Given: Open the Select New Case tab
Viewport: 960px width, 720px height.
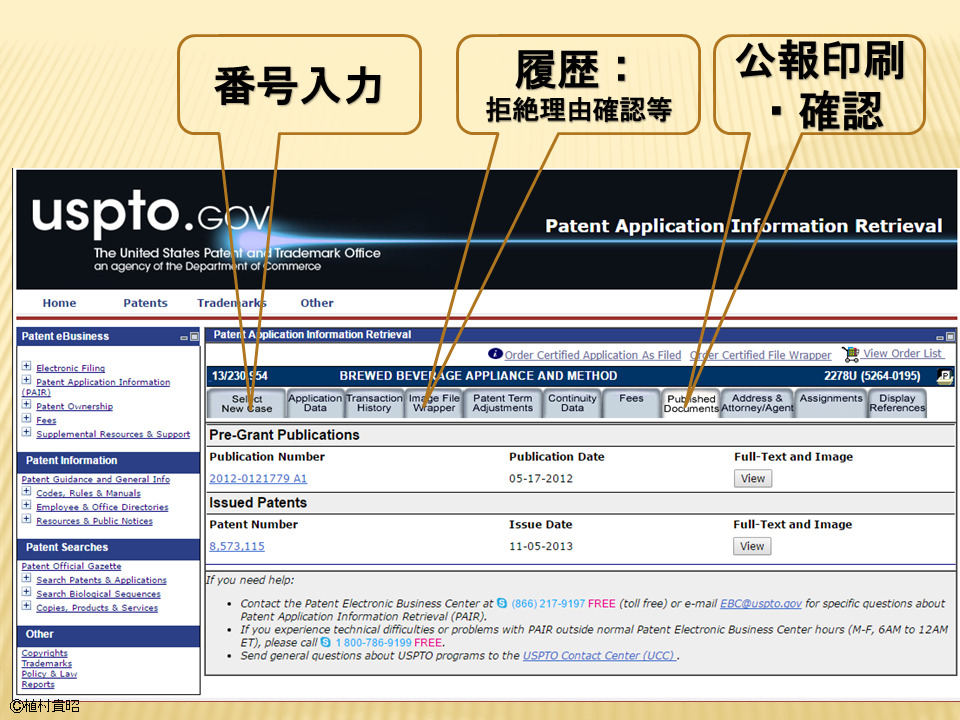Looking at the screenshot, I should tap(247, 403).
